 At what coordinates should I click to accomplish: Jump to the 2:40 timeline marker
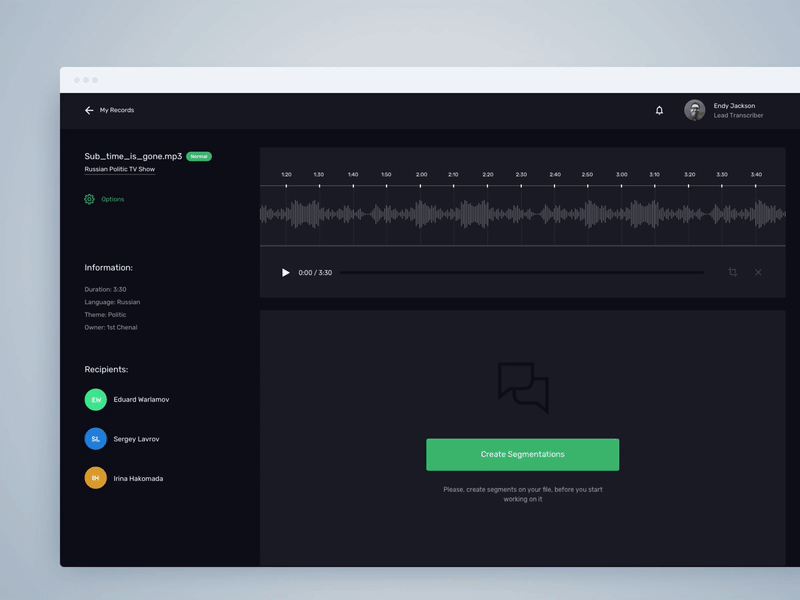(555, 174)
